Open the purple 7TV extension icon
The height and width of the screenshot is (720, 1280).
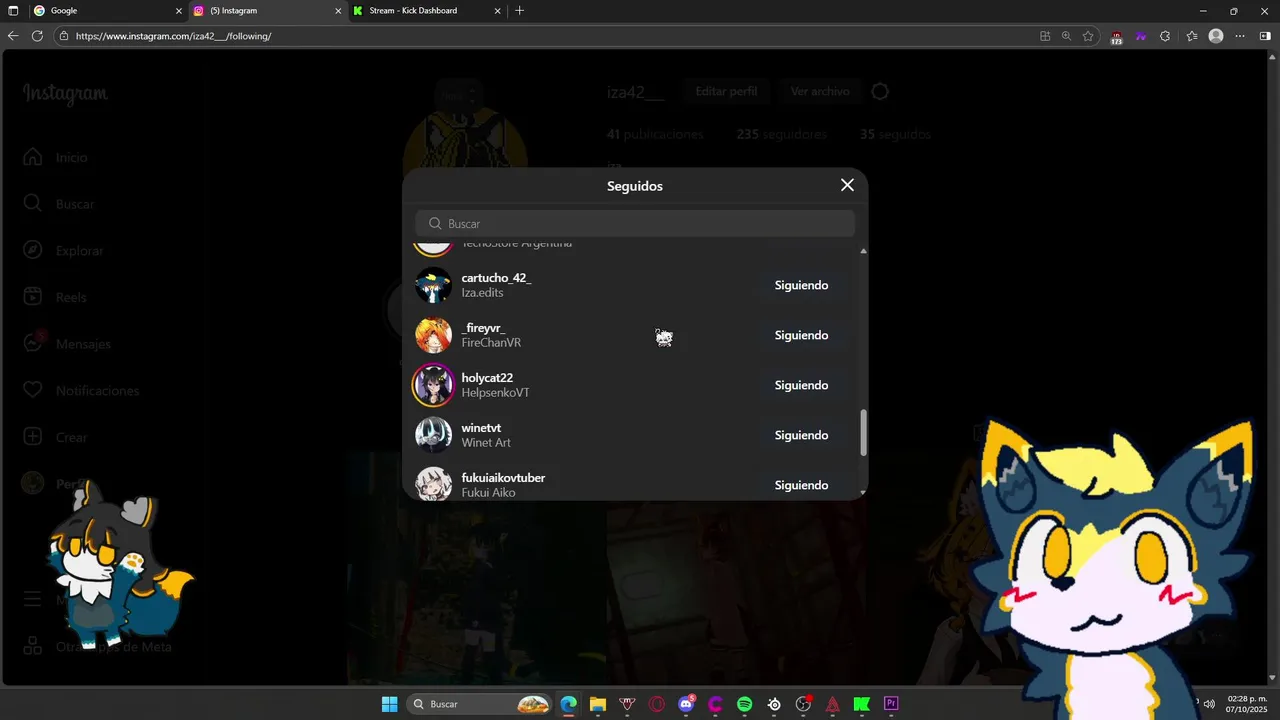(x=1141, y=36)
